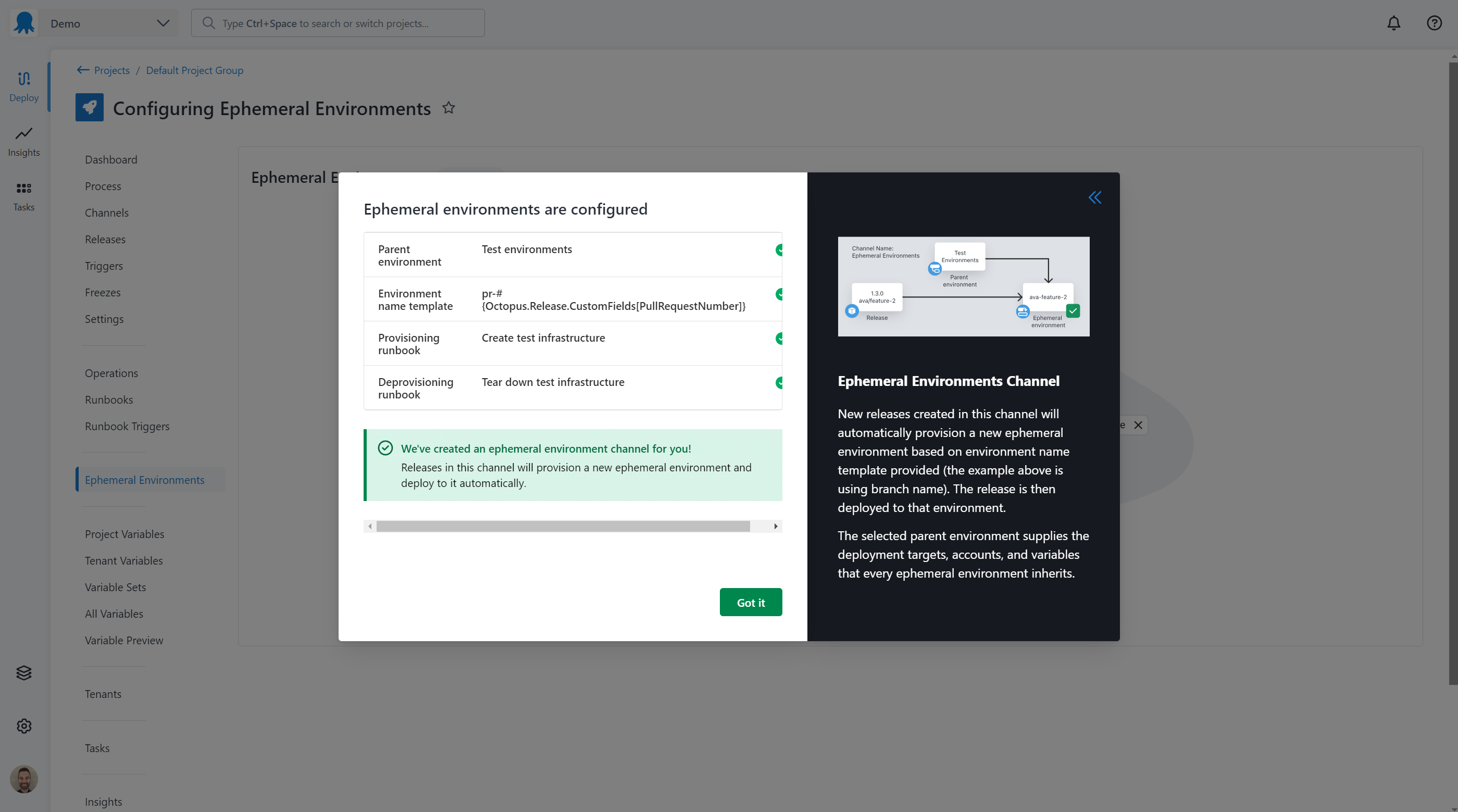The height and width of the screenshot is (812, 1458).
Task: Go back via the Projects arrow
Action: (83, 70)
